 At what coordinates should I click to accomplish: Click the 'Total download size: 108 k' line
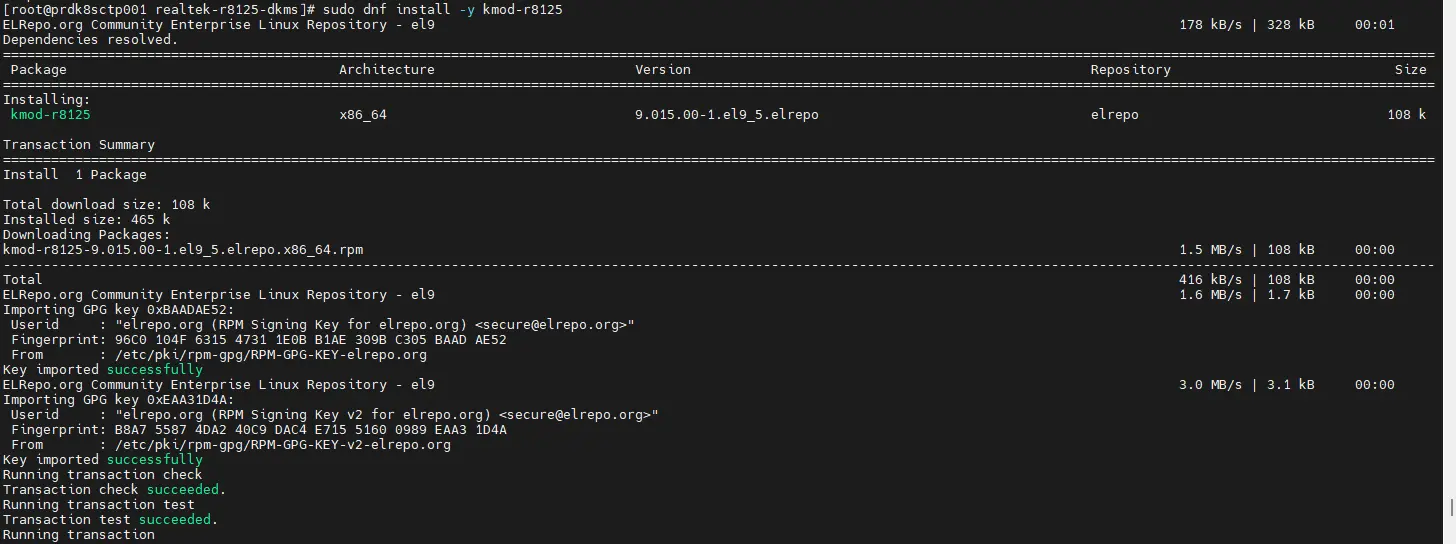point(106,205)
